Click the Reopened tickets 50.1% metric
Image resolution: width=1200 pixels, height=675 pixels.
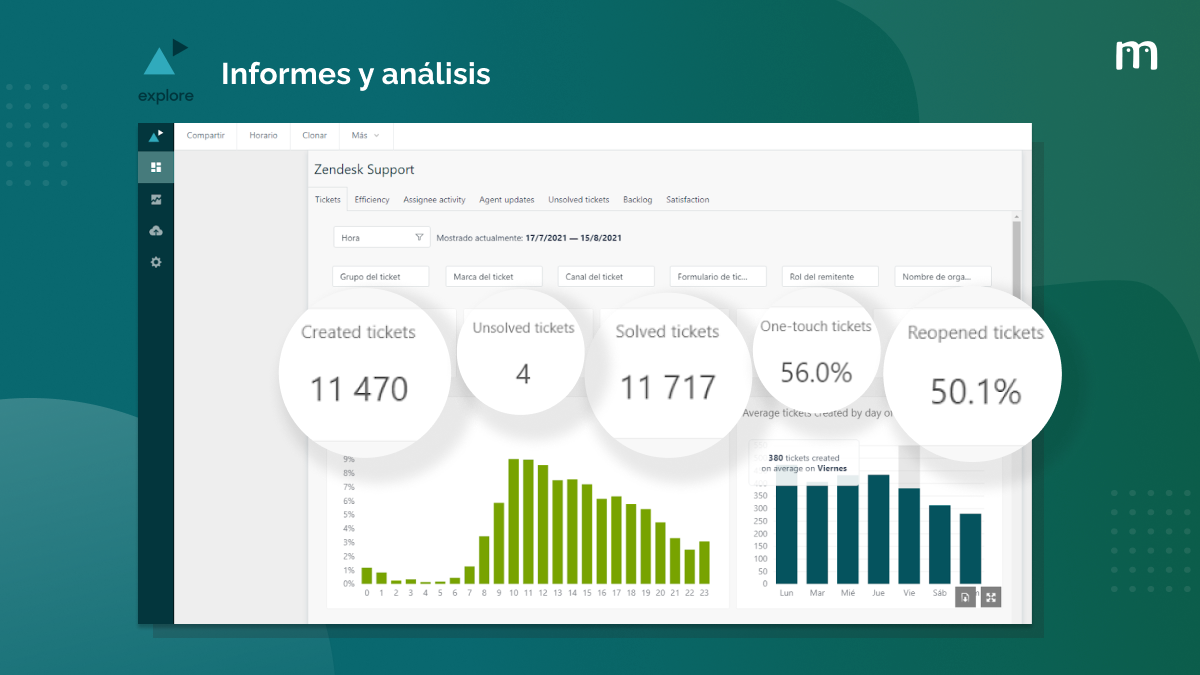tap(975, 371)
